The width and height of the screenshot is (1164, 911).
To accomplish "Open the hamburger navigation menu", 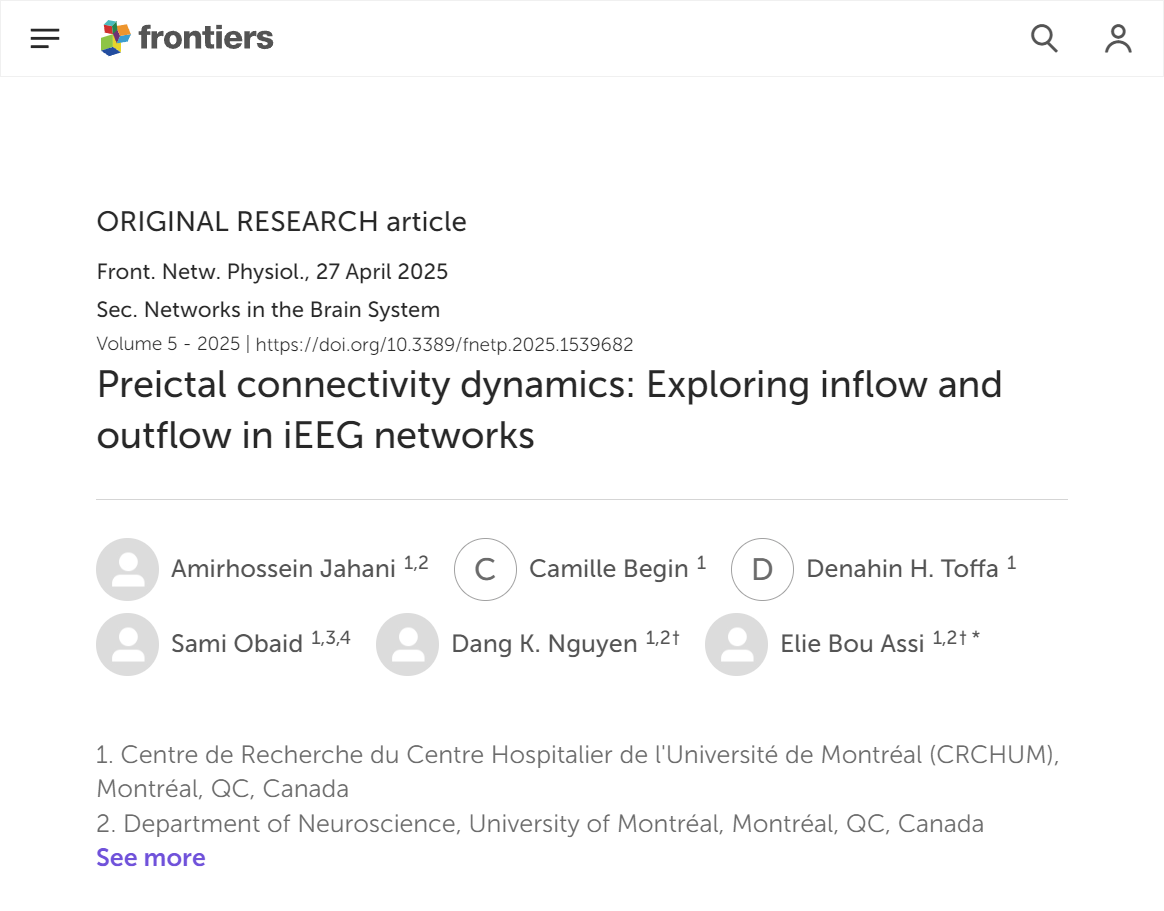I will click(x=45, y=39).
